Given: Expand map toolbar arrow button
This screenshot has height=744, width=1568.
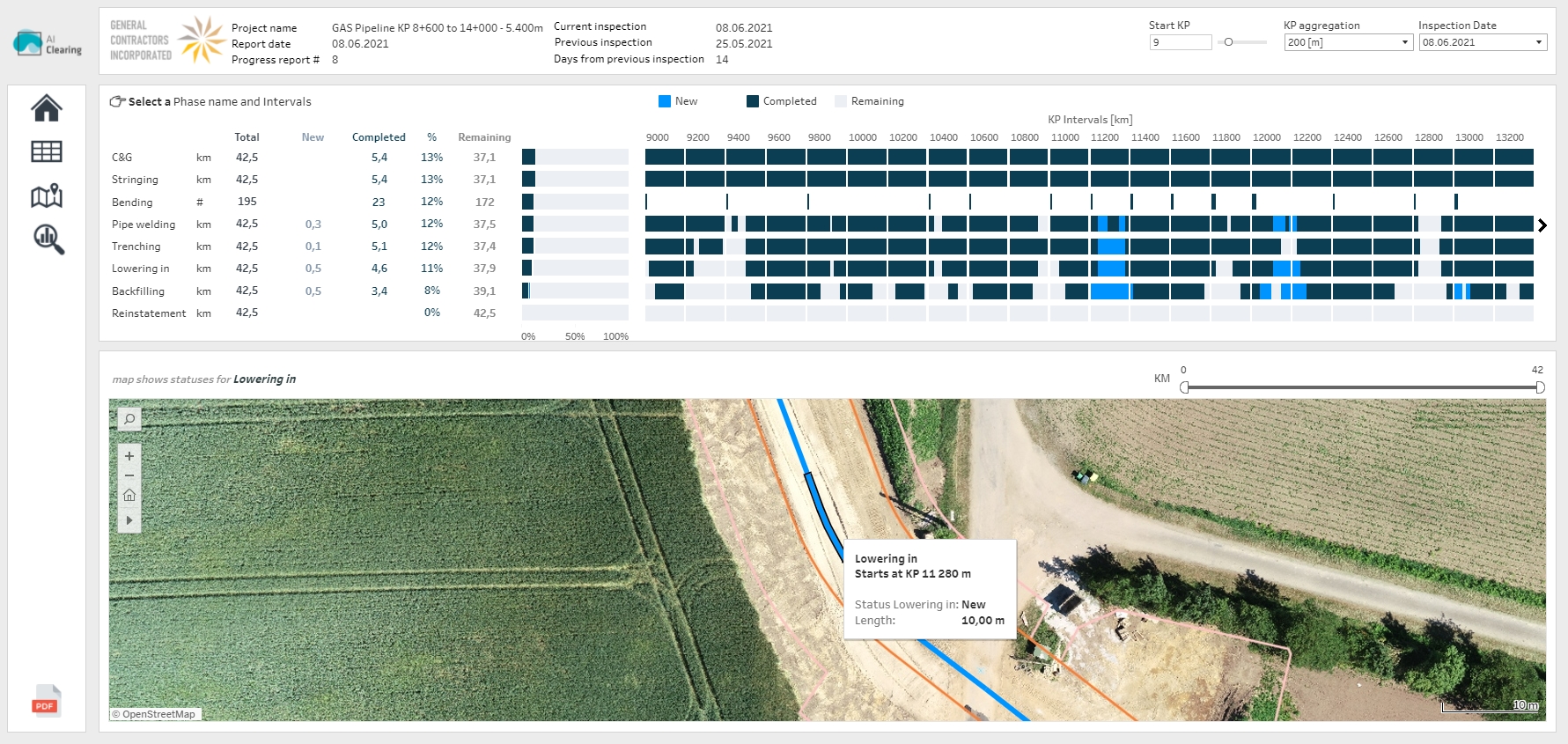Looking at the screenshot, I should (129, 520).
